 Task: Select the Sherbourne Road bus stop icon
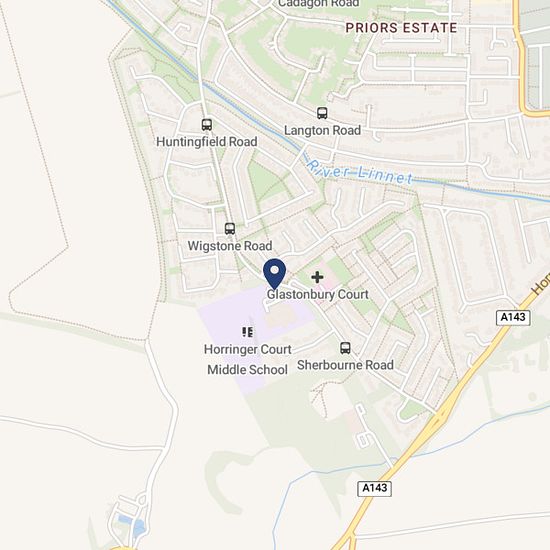tap(345, 348)
